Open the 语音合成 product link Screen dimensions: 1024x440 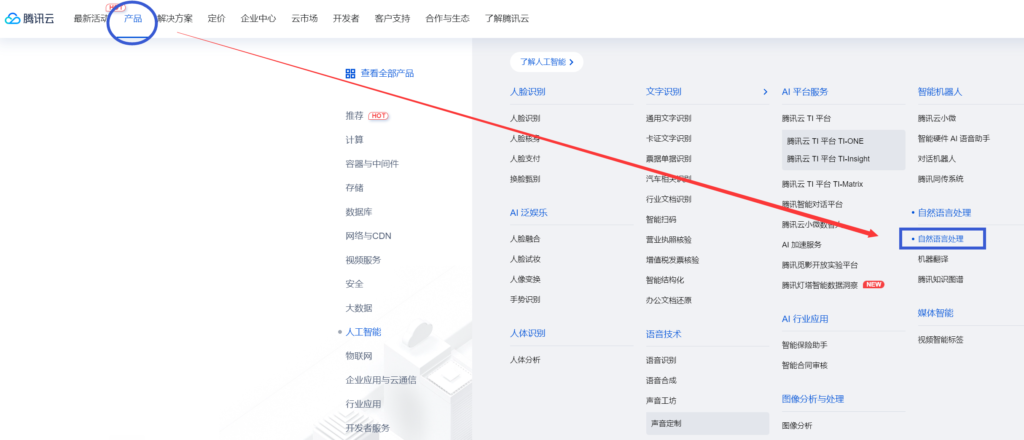pyautogui.click(x=661, y=381)
